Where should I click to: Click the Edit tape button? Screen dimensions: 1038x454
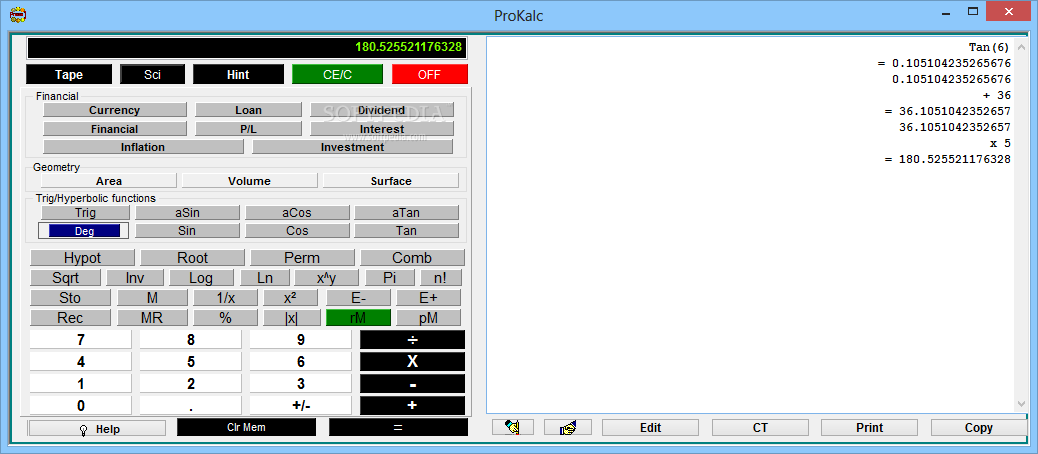coord(651,428)
